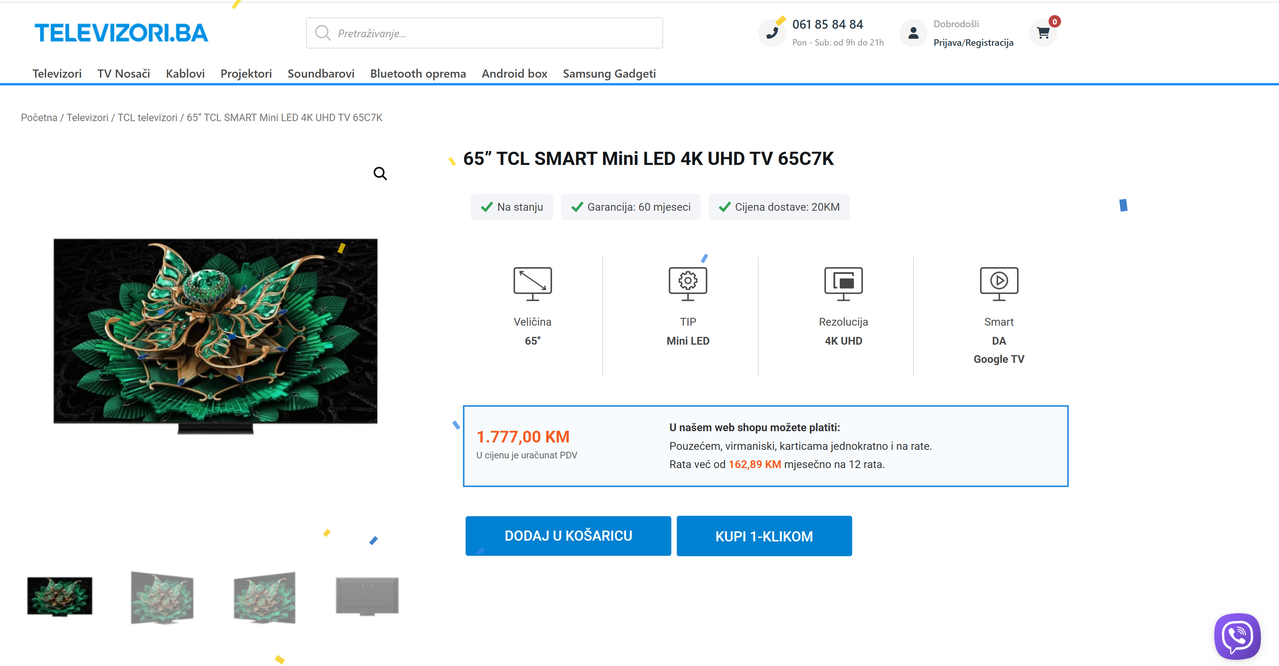The image size is (1279, 666).
Task: Click the search magnifier icon in search bar
Action: click(x=323, y=33)
